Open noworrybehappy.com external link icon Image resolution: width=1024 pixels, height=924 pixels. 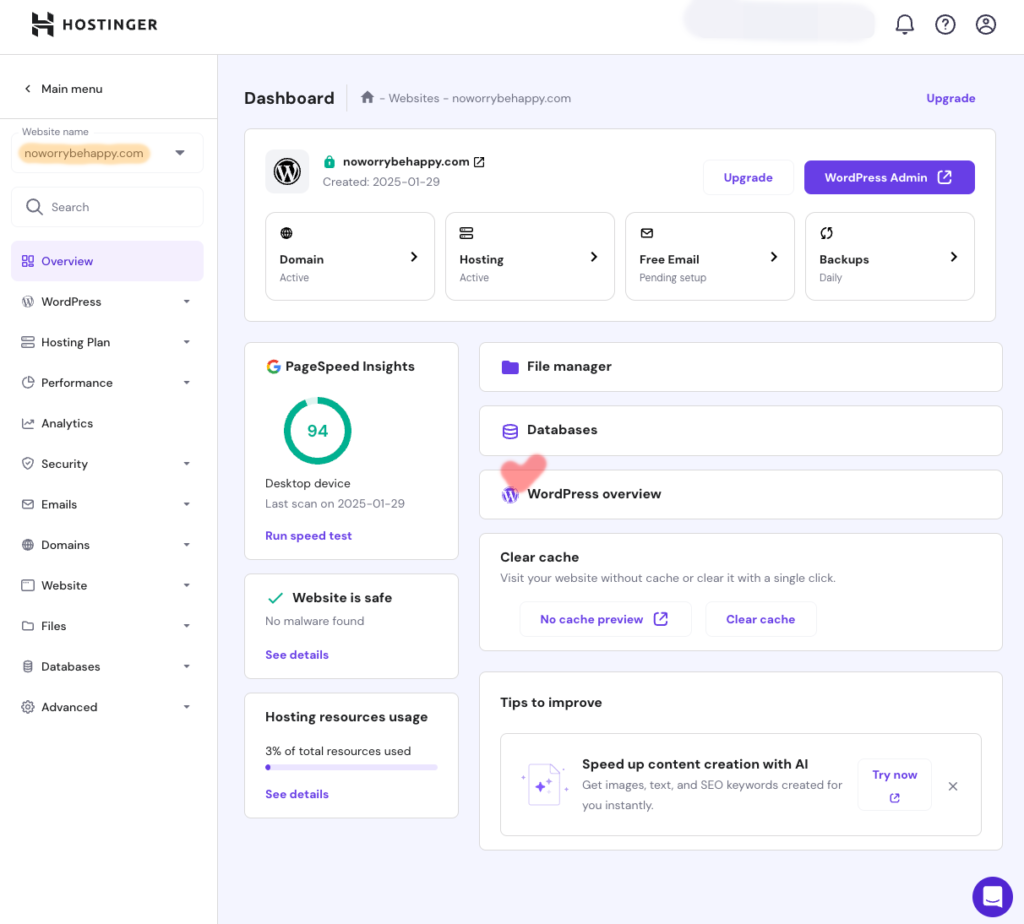click(479, 162)
